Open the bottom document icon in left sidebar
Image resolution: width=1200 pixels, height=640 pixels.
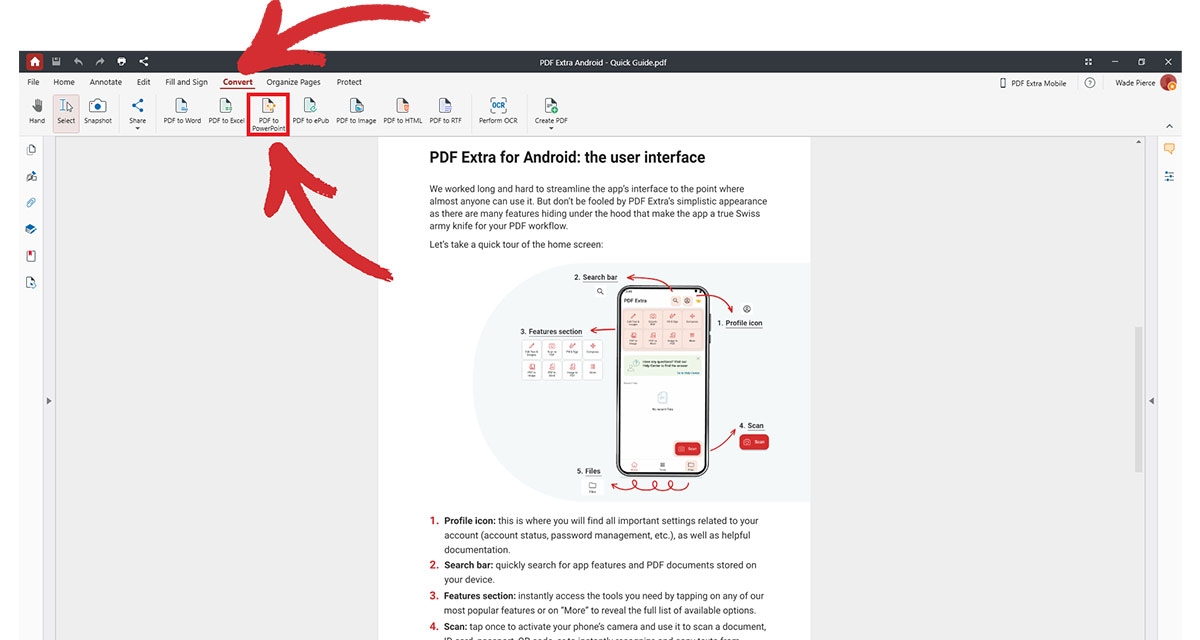[32, 283]
